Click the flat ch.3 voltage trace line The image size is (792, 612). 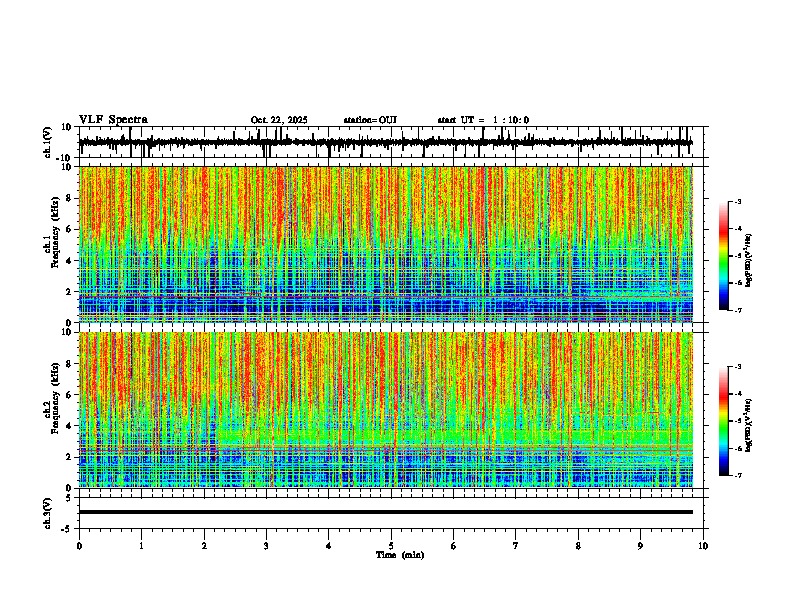coord(386,512)
